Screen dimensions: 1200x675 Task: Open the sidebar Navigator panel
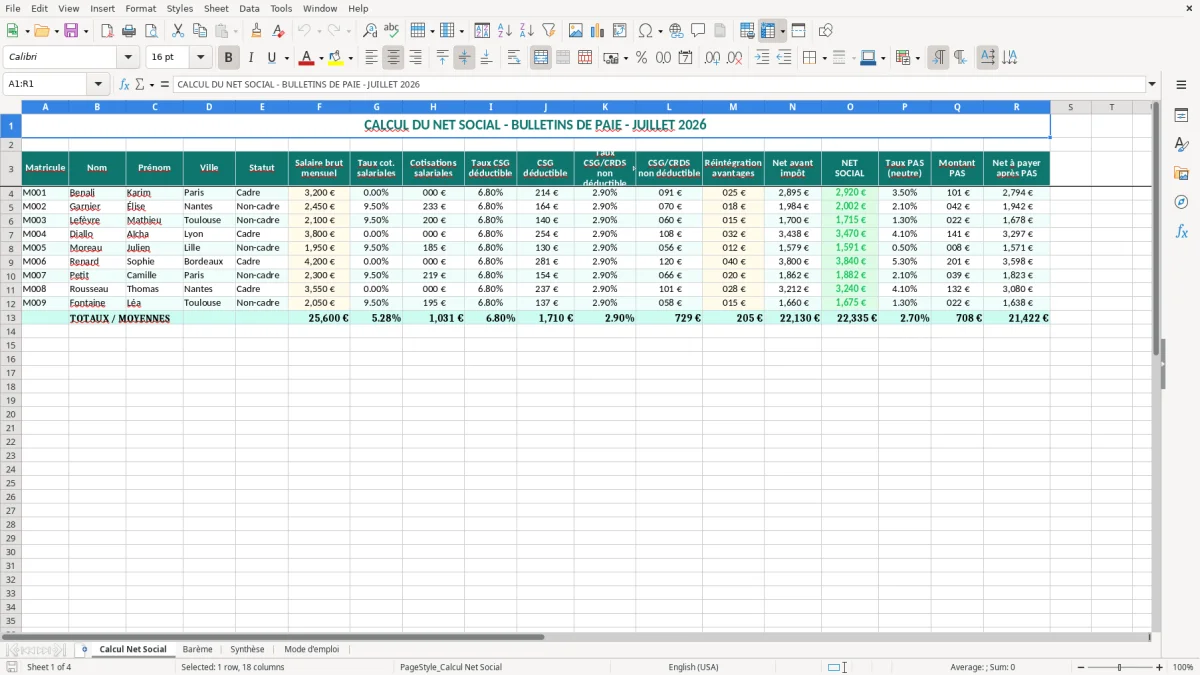(x=1181, y=202)
